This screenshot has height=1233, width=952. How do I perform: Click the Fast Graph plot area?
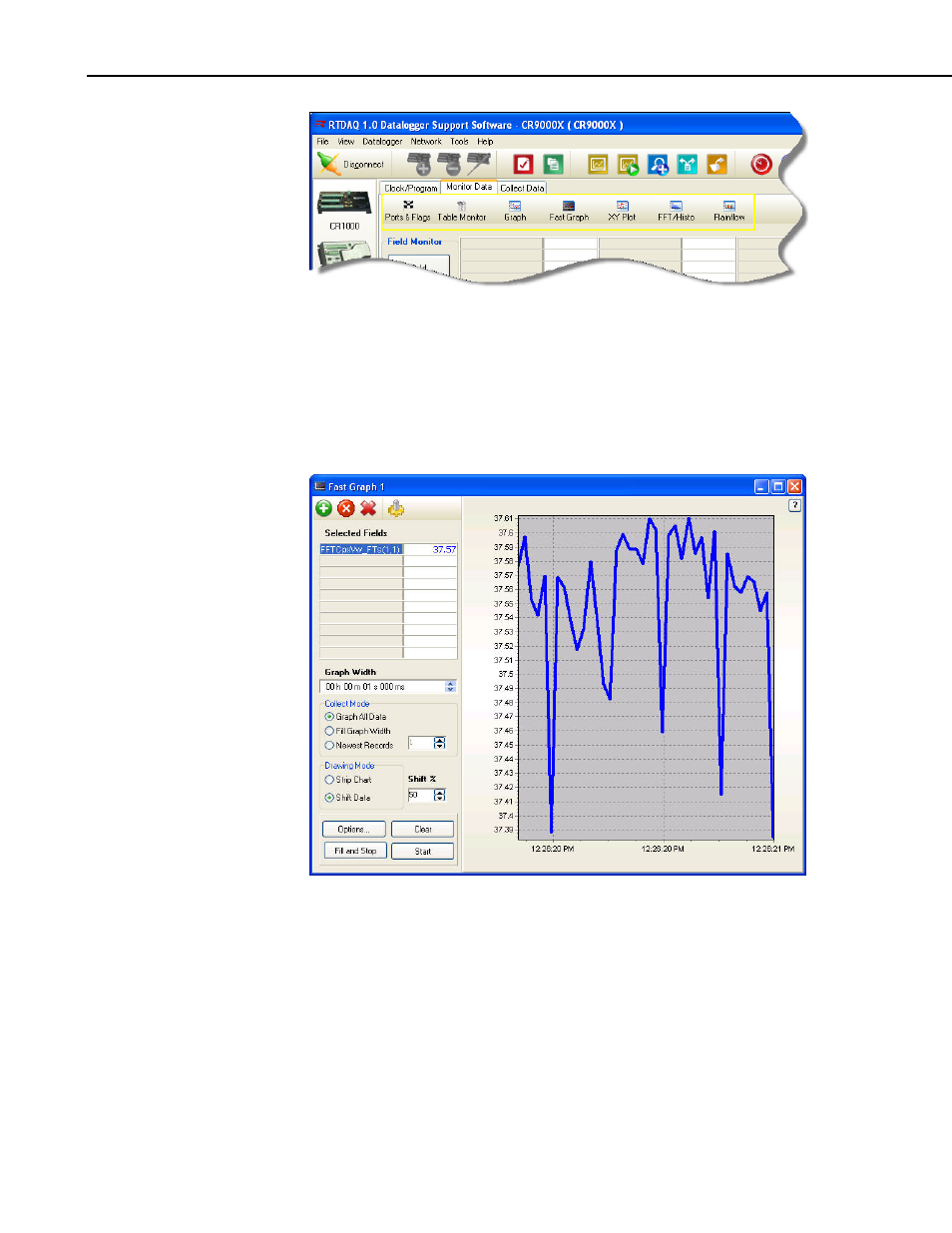[647, 678]
